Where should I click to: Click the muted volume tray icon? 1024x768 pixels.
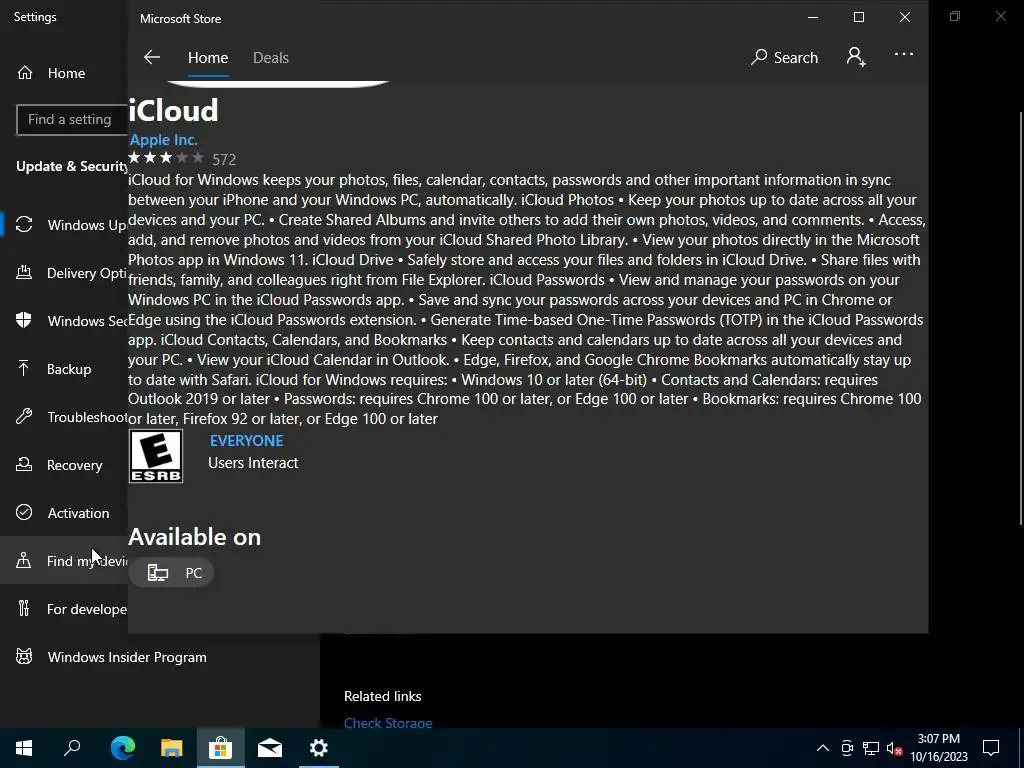tap(895, 748)
